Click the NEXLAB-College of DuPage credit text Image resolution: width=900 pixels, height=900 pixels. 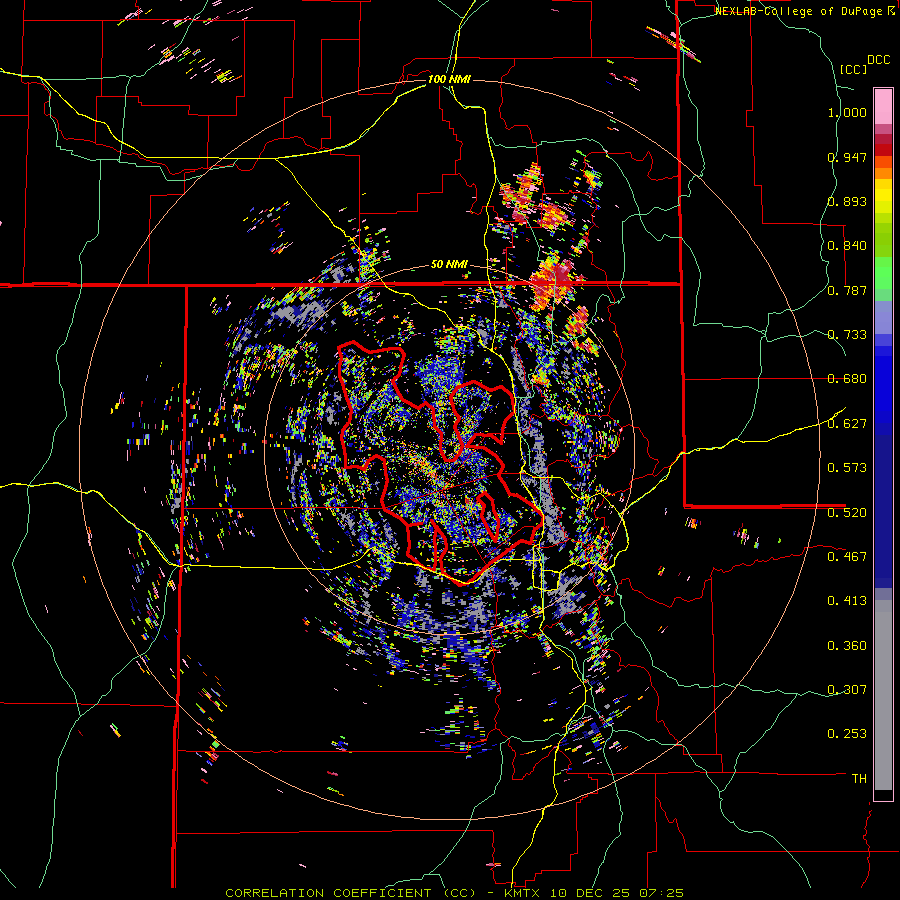click(798, 11)
